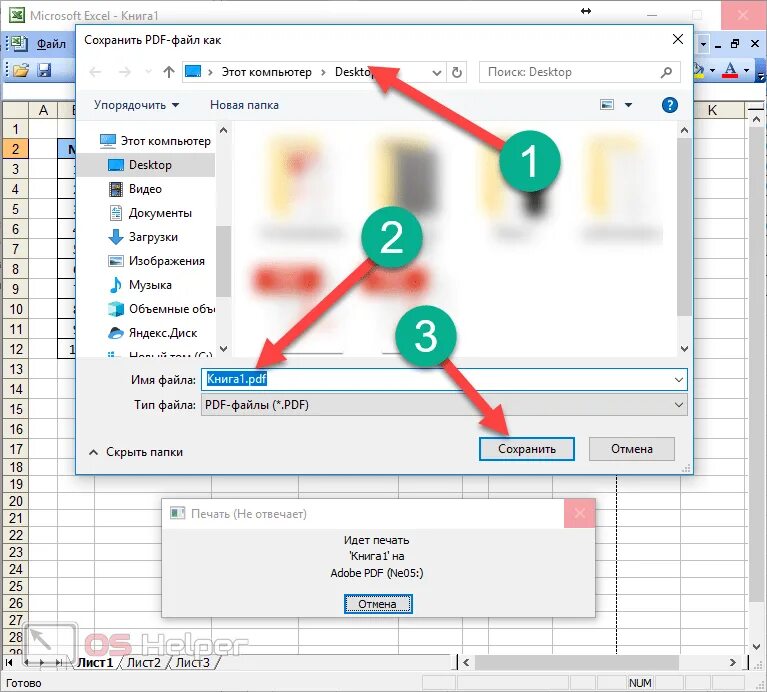Image resolution: width=767 pixels, height=692 pixels.
Task: Click the Excel vertical scrollbar down arrow
Action: coord(756,647)
